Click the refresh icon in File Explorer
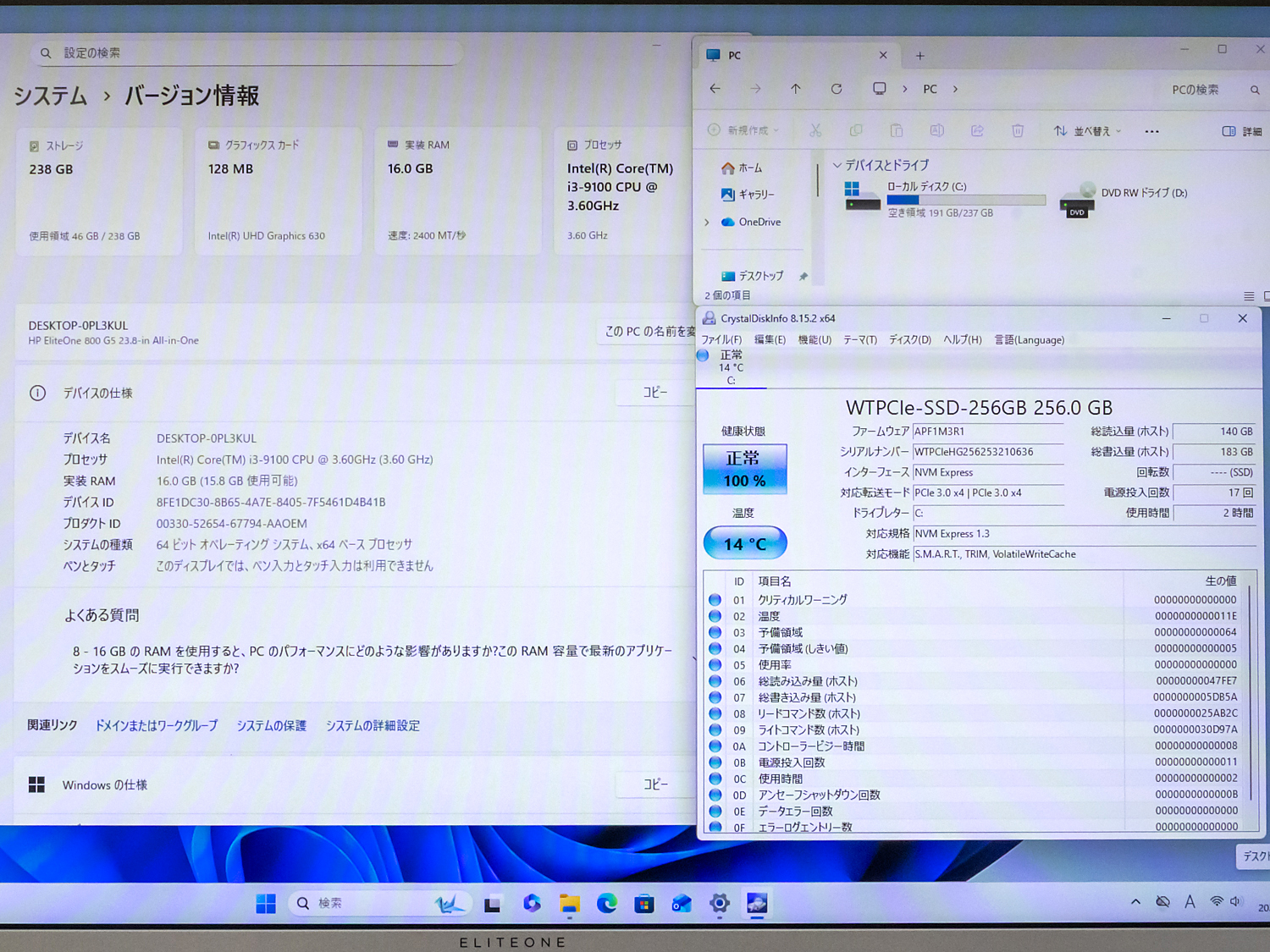Screen dimensions: 1270x952 [x=837, y=89]
